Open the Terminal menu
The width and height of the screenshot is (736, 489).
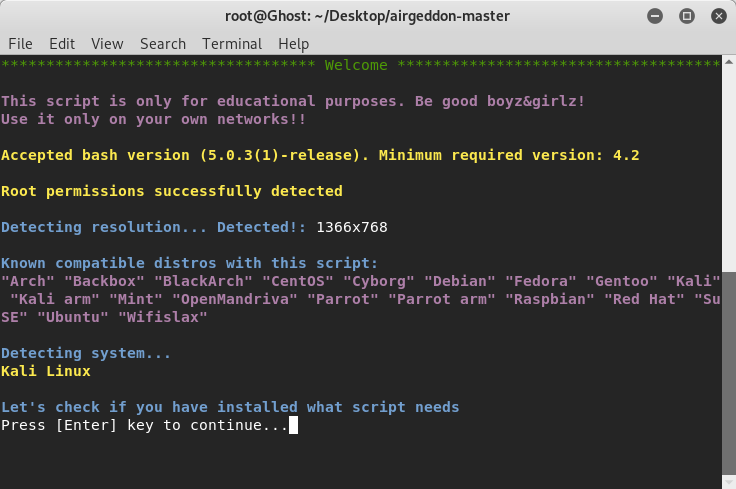(232, 44)
